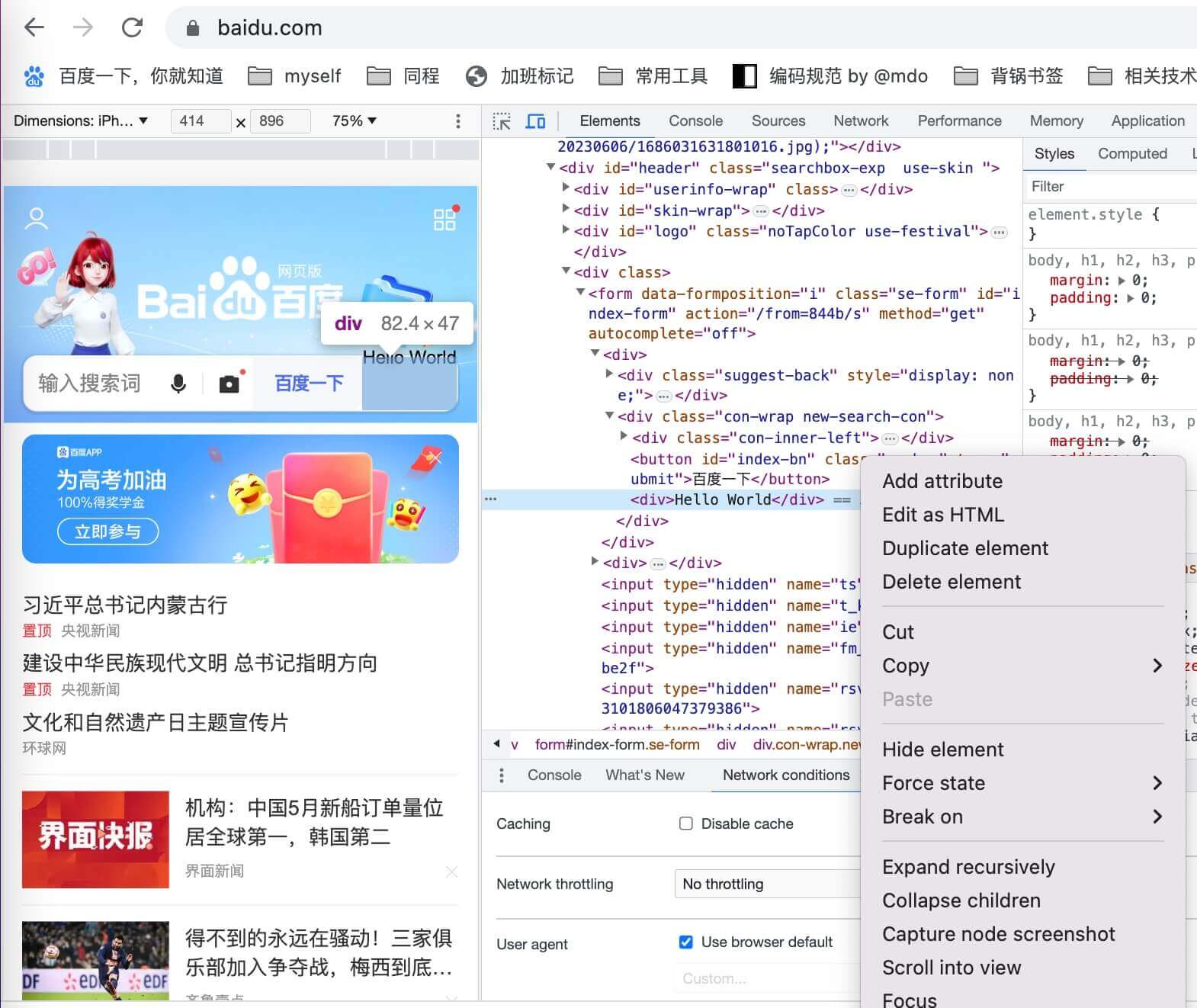Toggle Use browser default checkbox

pyautogui.click(x=686, y=942)
